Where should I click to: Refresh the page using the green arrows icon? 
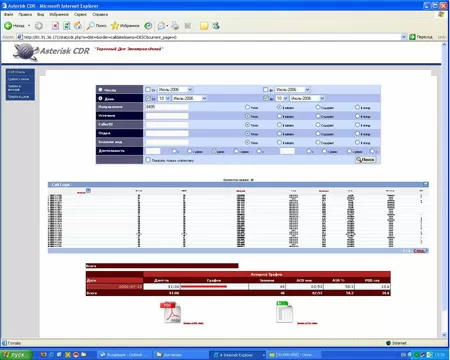67,26
